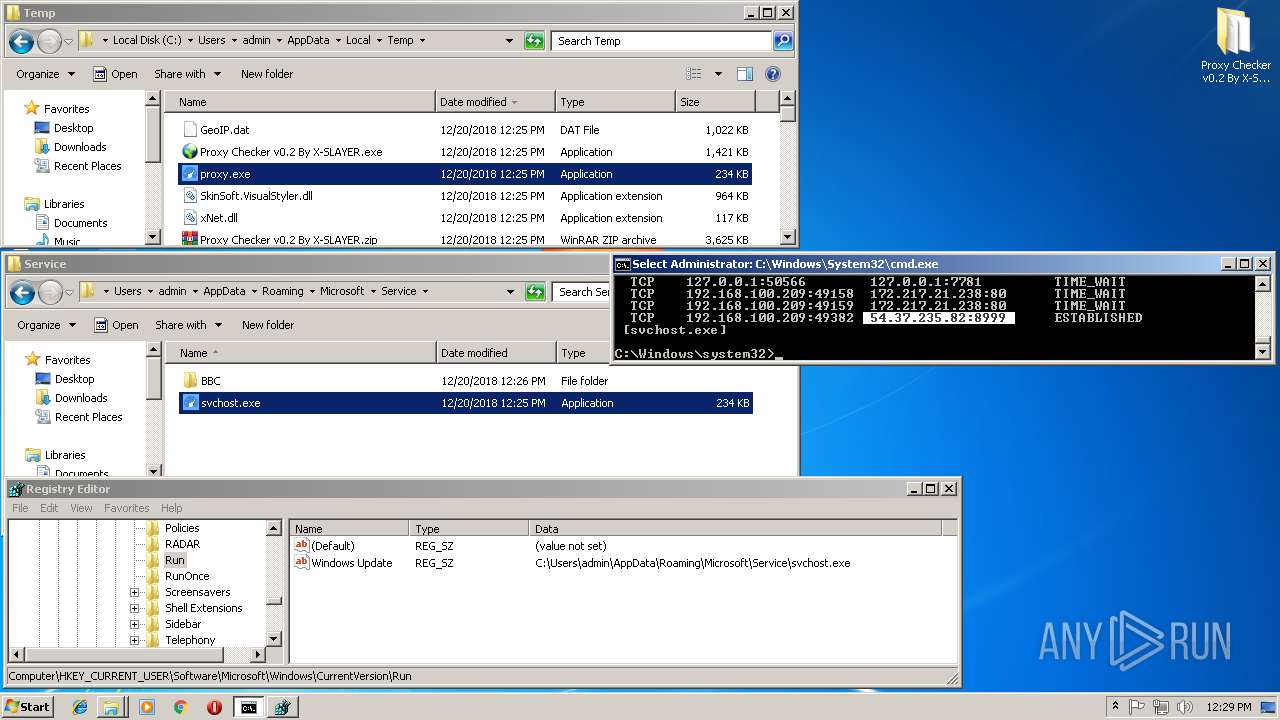Click New folder in the Service toolbar
Viewport: 1280px width, 720px height.
268,325
